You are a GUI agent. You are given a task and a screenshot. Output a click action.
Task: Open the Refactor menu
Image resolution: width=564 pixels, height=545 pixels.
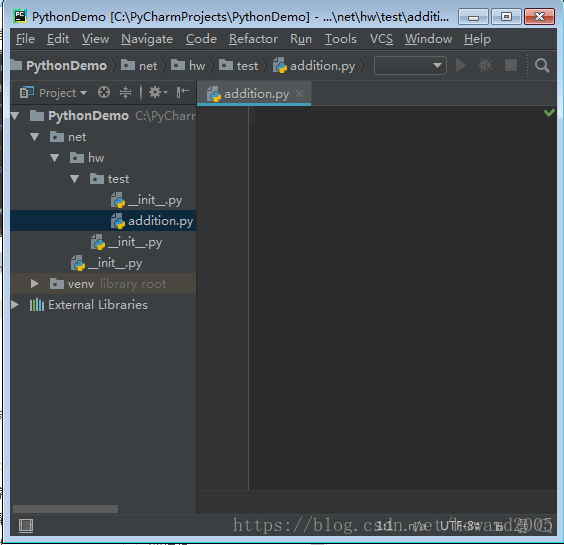(x=253, y=39)
